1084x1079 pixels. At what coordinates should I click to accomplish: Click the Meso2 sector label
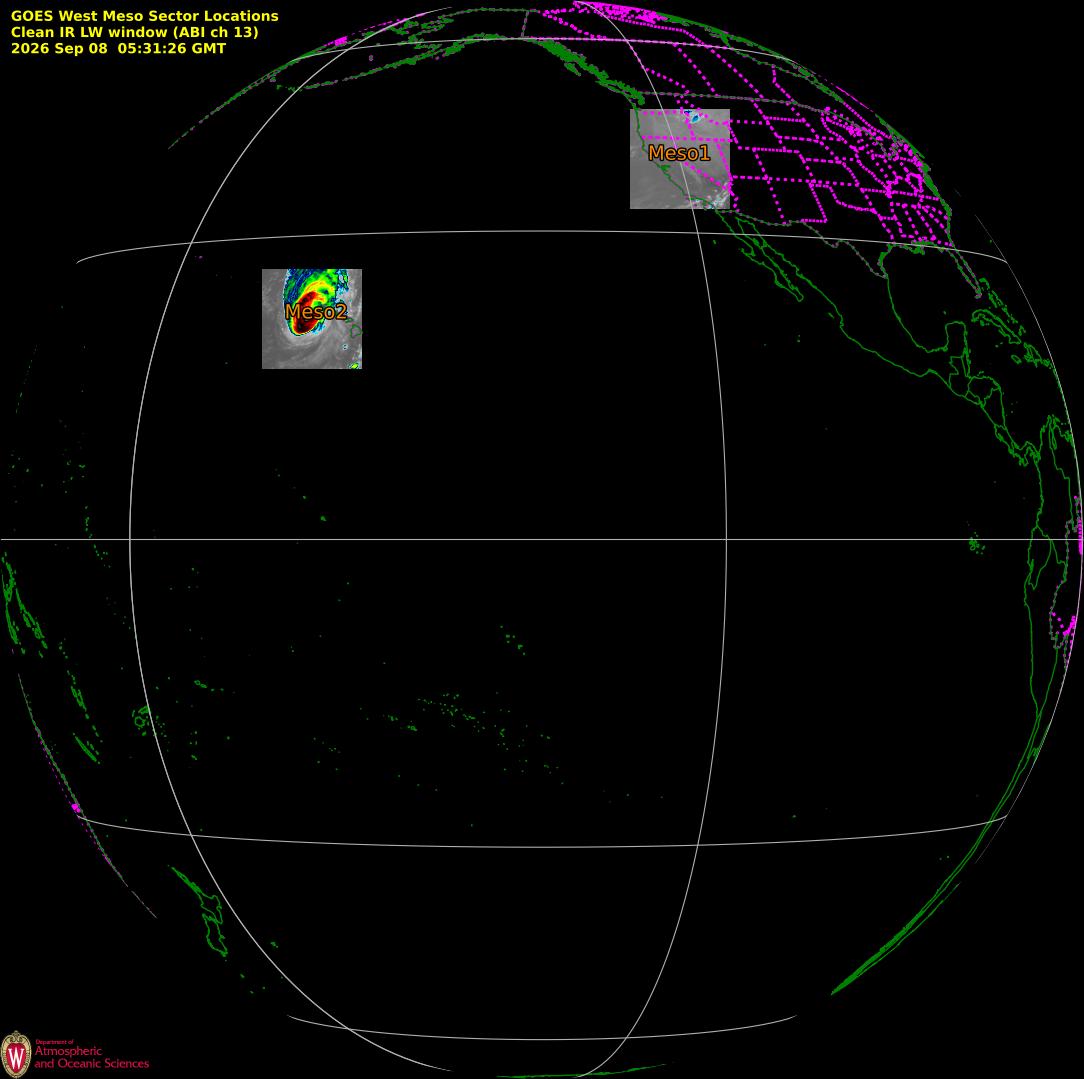315,312
